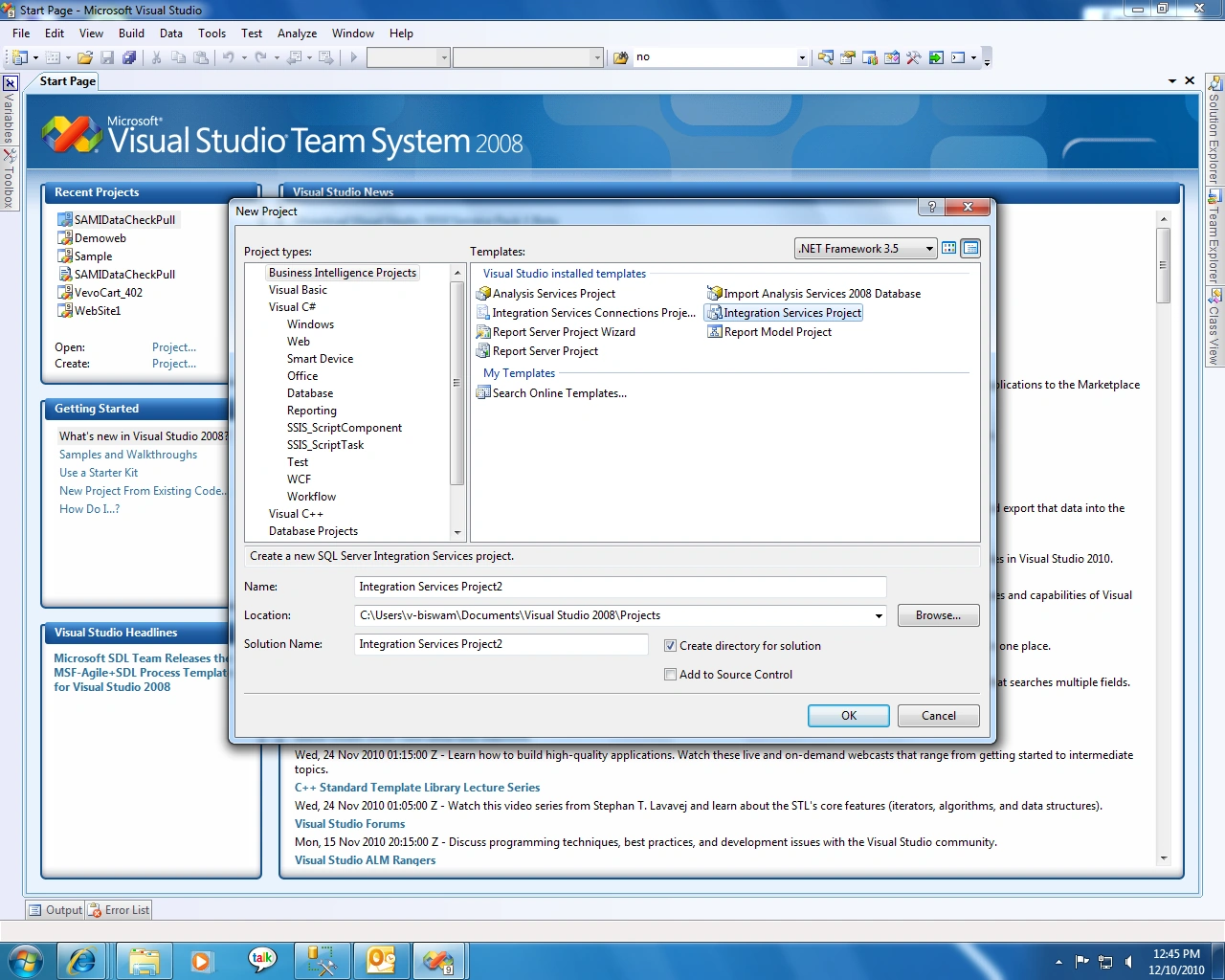This screenshot has height=980, width=1225.
Task: Select SSIS_ScriptTask under Visual C#
Action: 325,445
